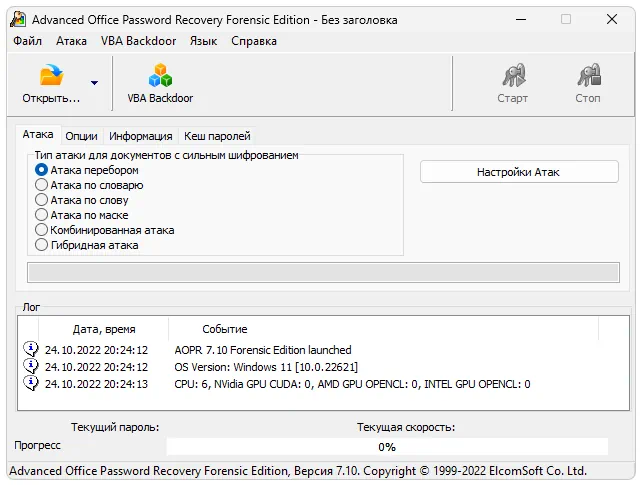Image resolution: width=641 pixels, height=485 pixels.
Task: Click the Дата, время column header
Action: tap(104, 329)
